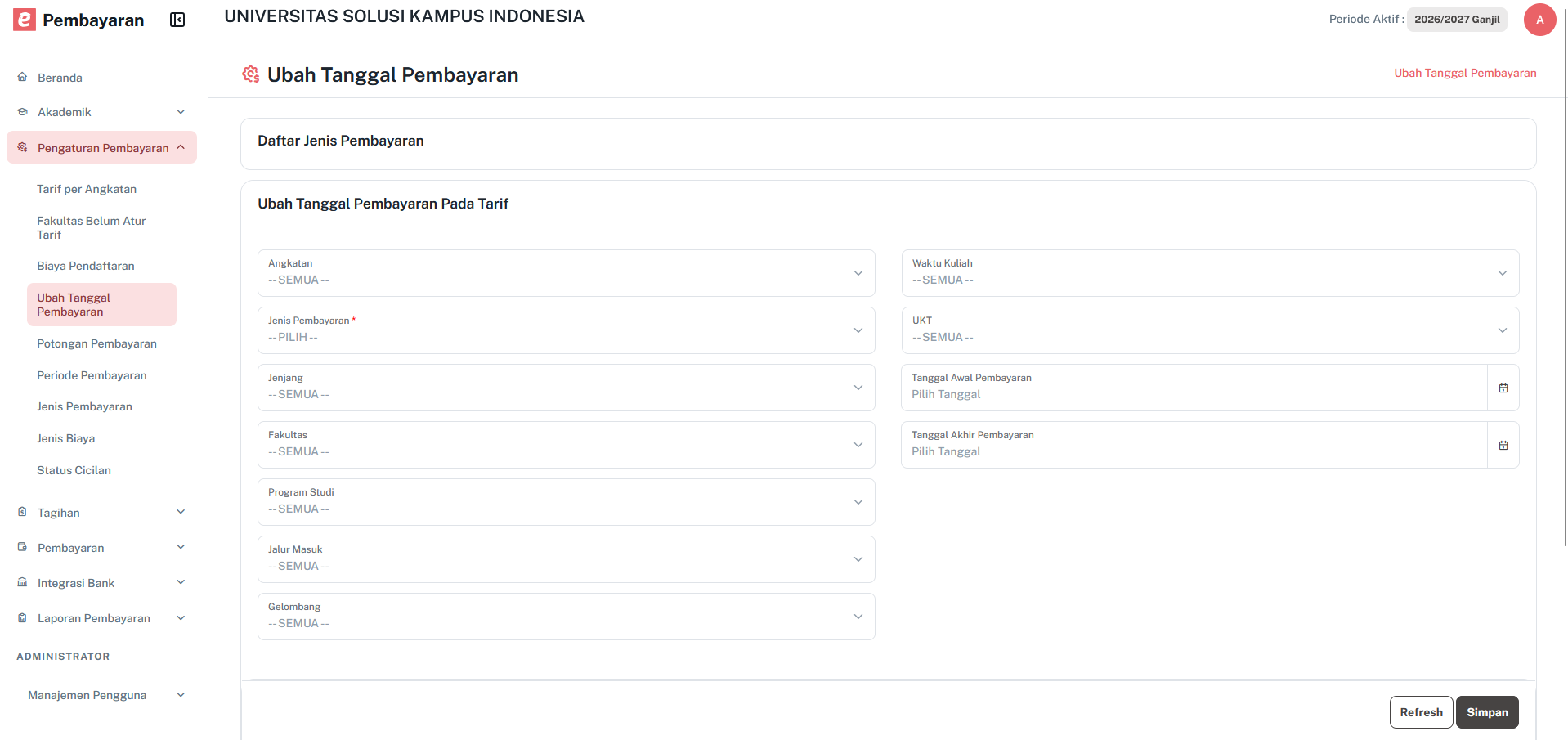Screen dimensions: 1568x740
Task: Click the Integrasi Bank building icon
Action: click(22, 582)
